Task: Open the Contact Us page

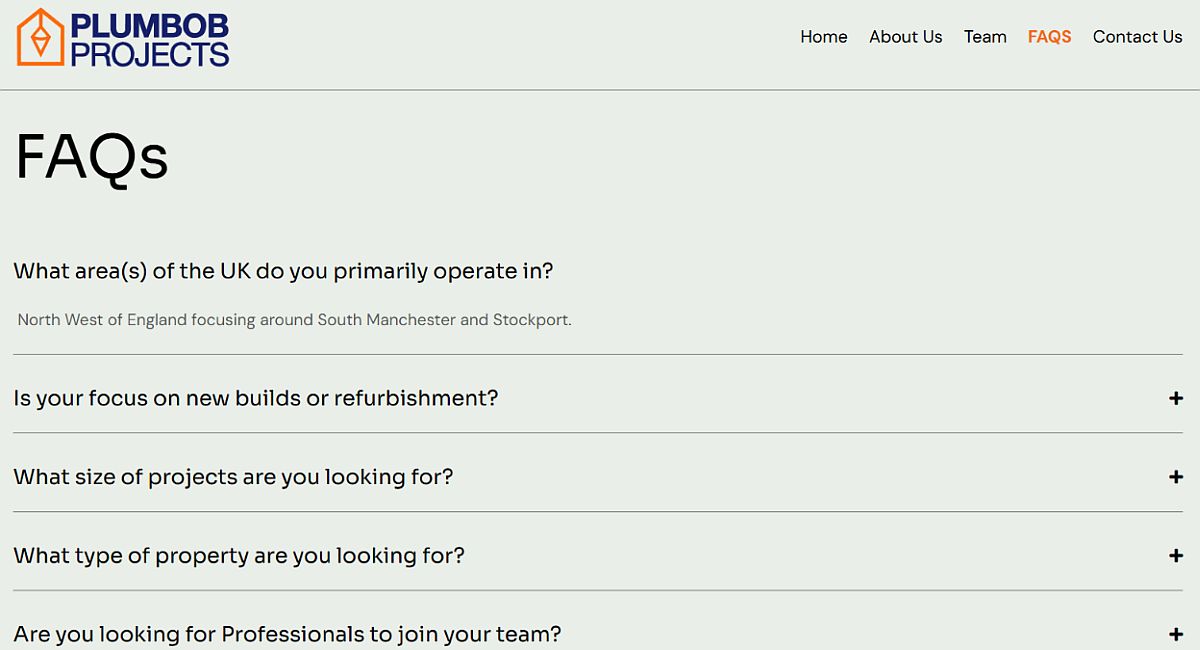Action: (1137, 37)
